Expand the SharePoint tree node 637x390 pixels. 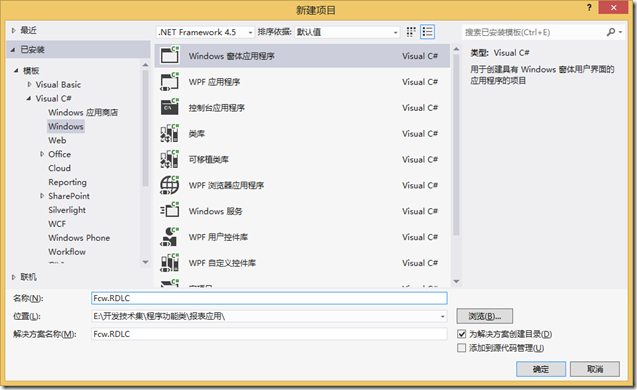tap(42, 196)
